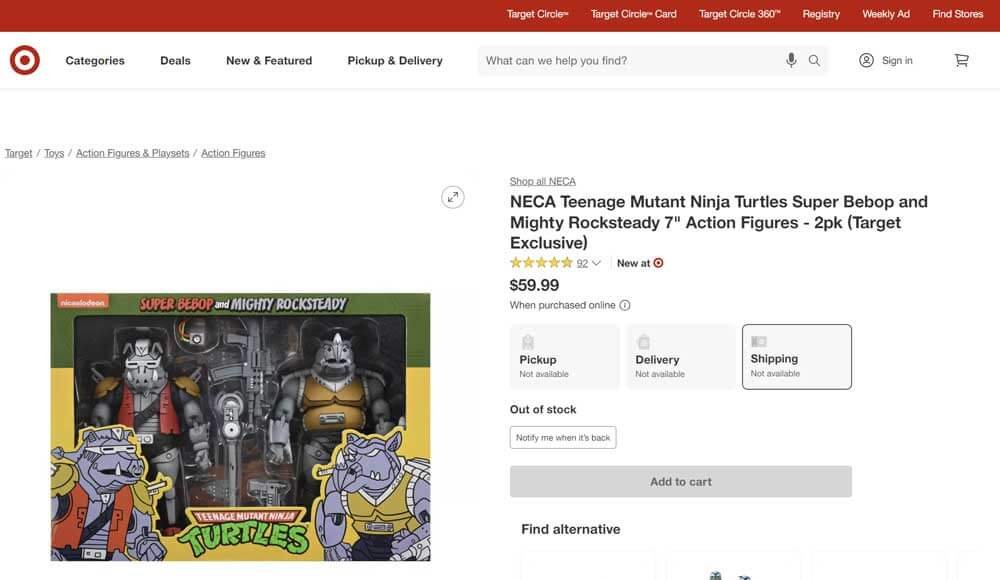Click the info icon beside 'When purchased online'

click(x=625, y=304)
